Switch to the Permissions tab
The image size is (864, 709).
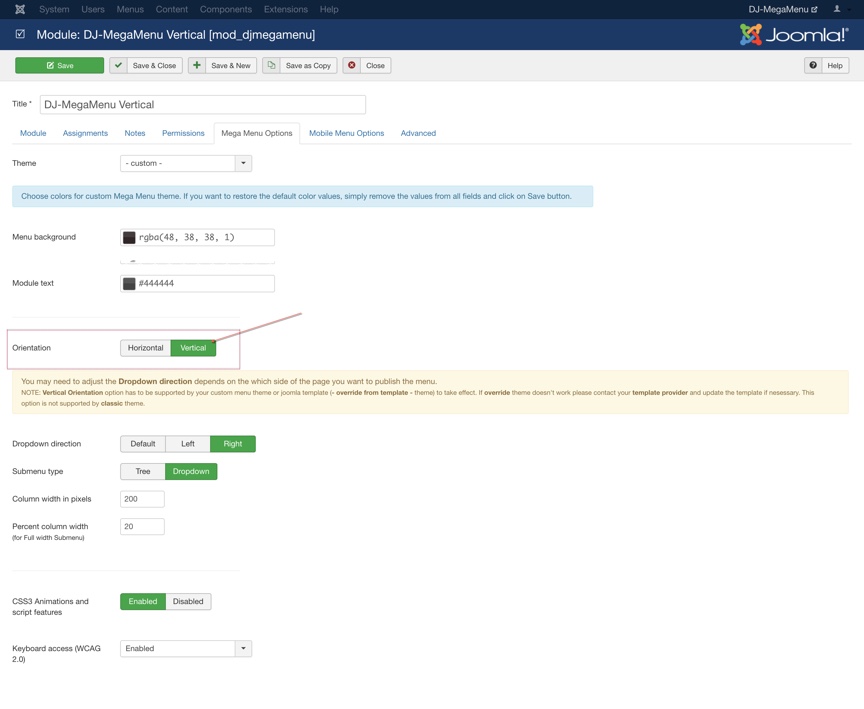tap(183, 133)
